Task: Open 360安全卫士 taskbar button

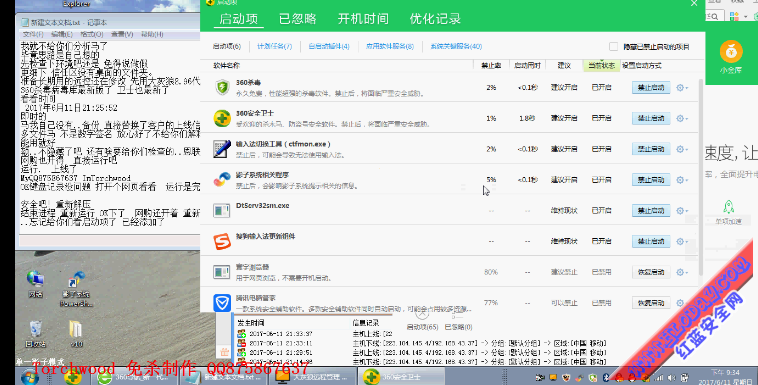Action: coord(401,377)
